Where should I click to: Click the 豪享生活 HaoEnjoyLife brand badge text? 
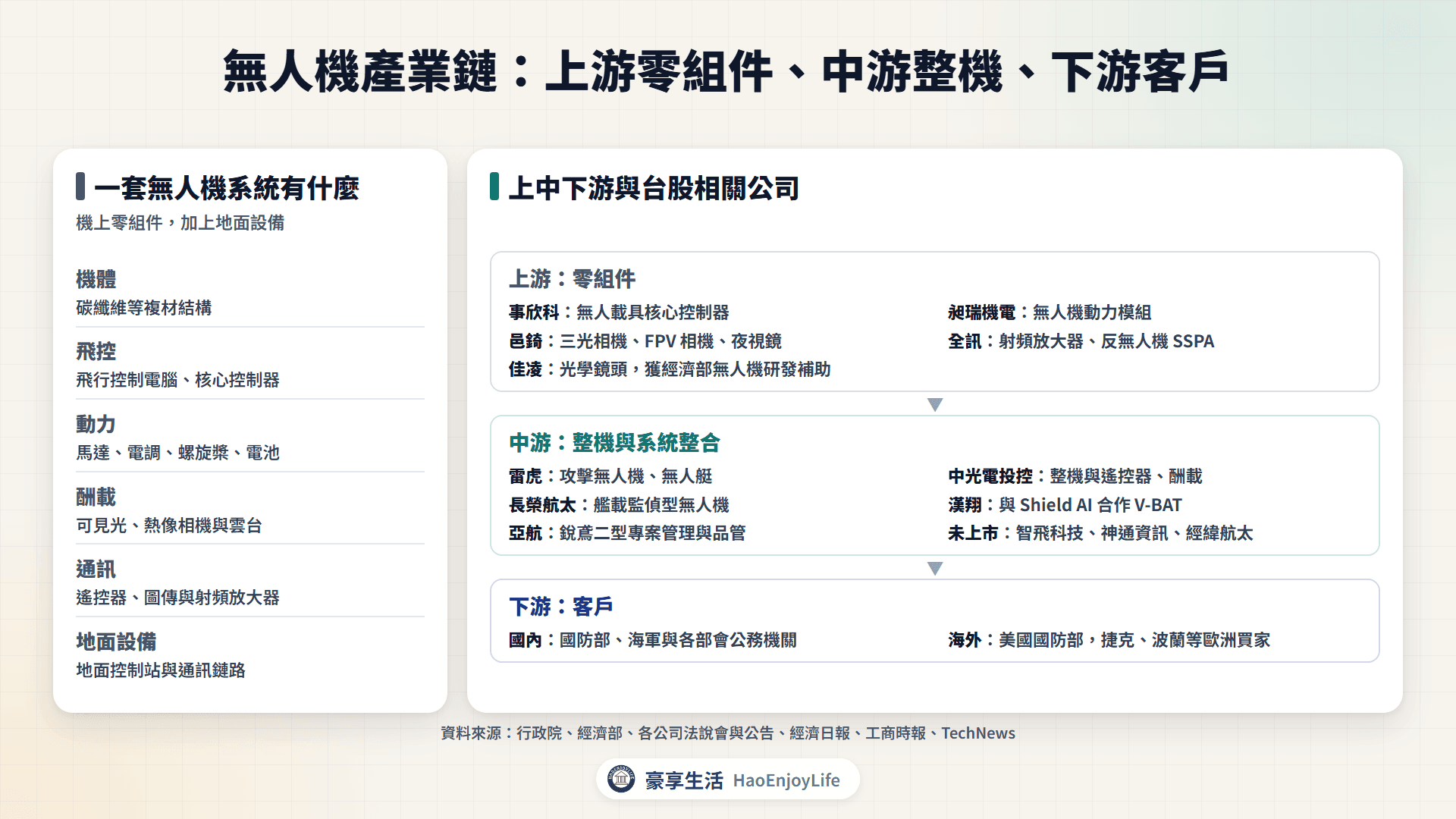(x=742, y=780)
